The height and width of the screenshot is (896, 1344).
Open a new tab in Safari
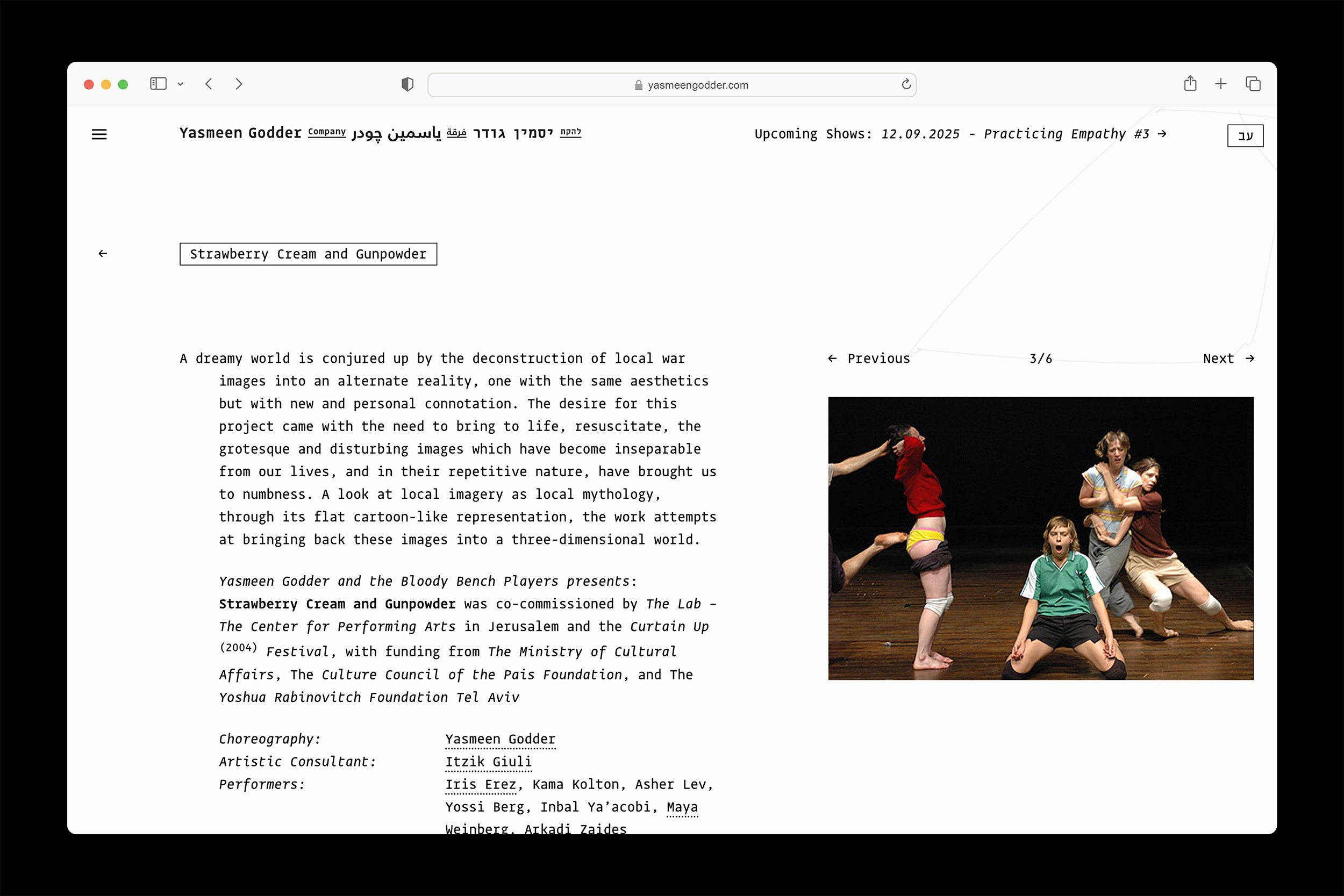tap(1220, 83)
